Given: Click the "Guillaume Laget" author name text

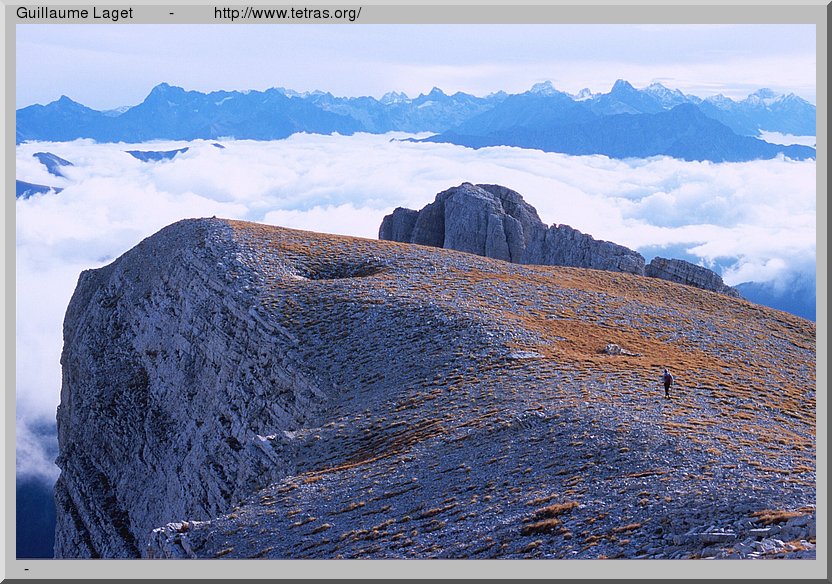Looking at the screenshot, I should (74, 13).
